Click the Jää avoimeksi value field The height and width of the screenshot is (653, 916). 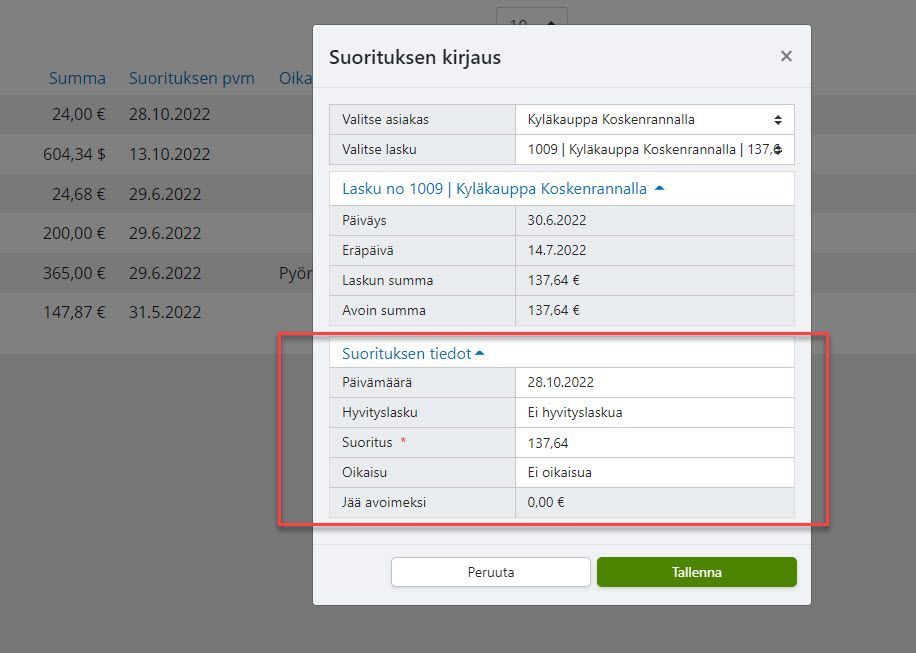point(654,502)
